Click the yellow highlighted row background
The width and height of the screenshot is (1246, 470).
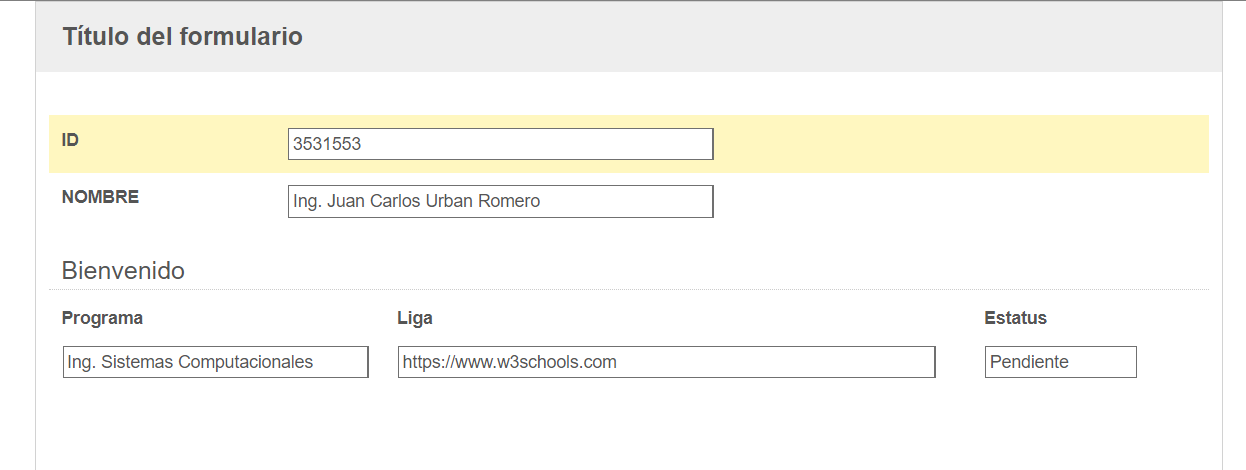coord(960,144)
